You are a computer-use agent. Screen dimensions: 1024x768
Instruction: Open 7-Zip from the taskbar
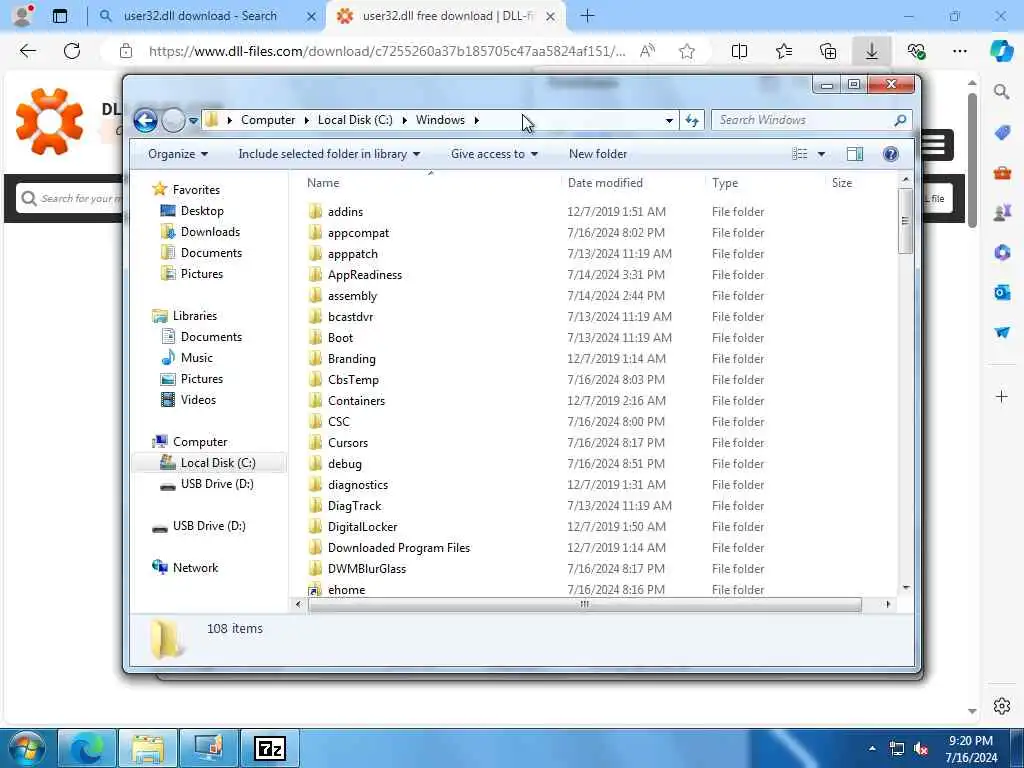pos(270,748)
